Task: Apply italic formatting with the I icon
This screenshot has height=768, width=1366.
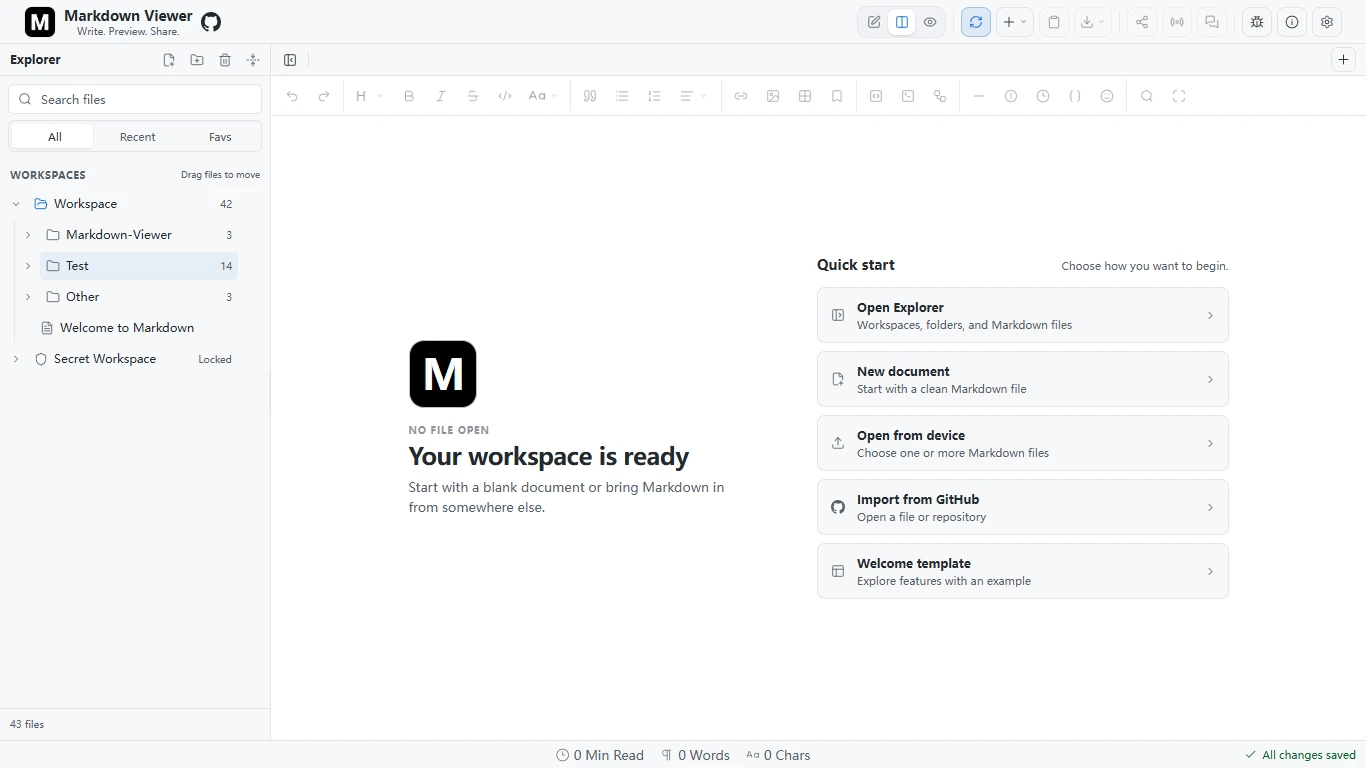Action: [x=441, y=96]
